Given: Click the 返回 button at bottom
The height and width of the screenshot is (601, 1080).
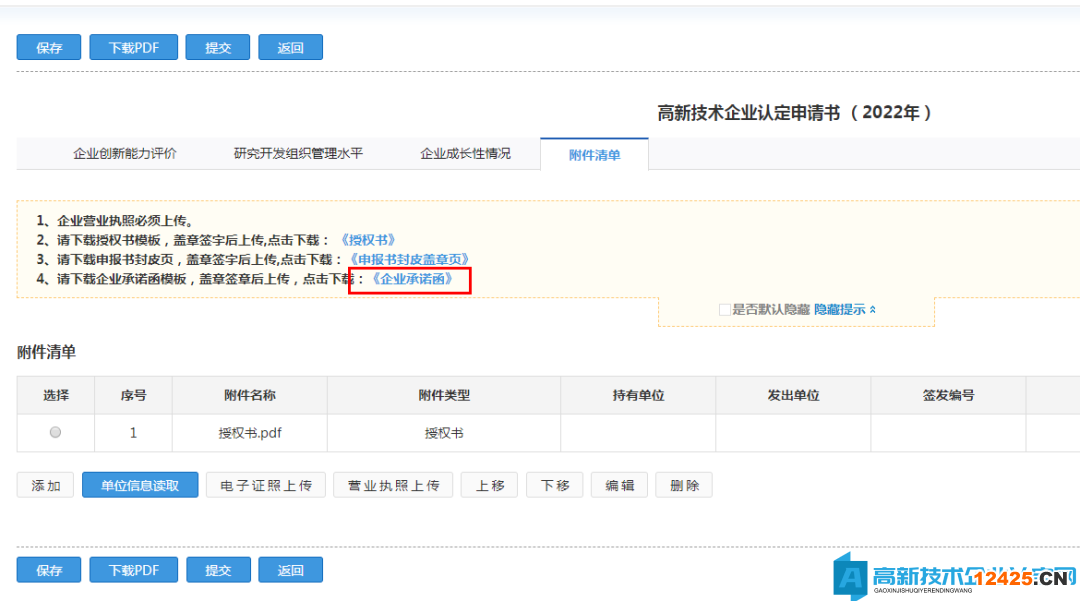Looking at the screenshot, I should [x=290, y=569].
